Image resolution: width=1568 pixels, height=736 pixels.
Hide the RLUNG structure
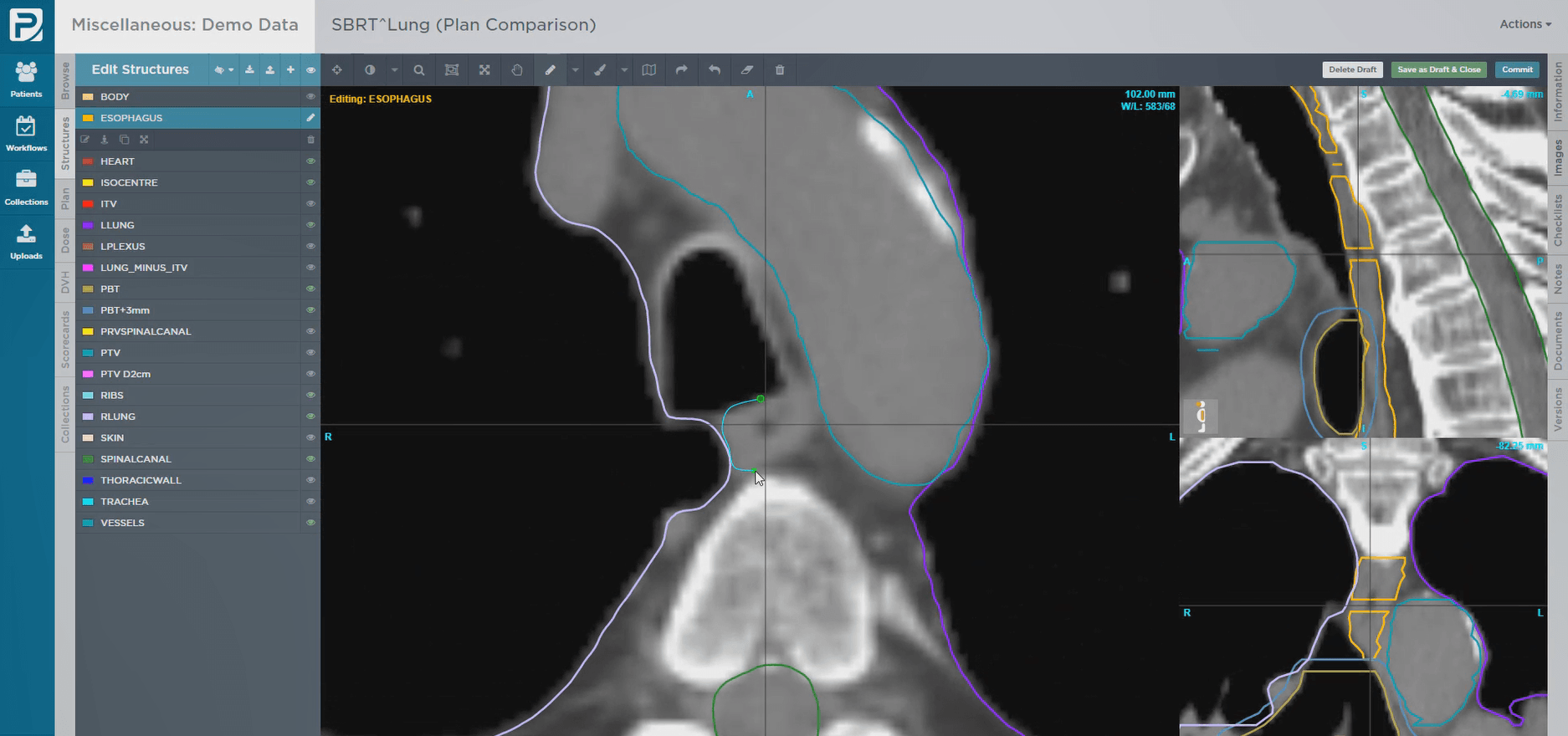click(310, 417)
